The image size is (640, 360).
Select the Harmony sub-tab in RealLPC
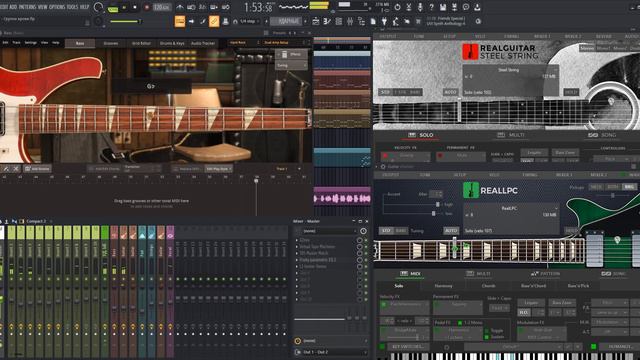point(444,286)
